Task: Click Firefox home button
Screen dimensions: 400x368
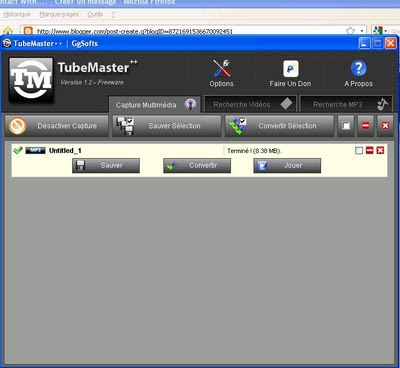Action: coord(8,31)
